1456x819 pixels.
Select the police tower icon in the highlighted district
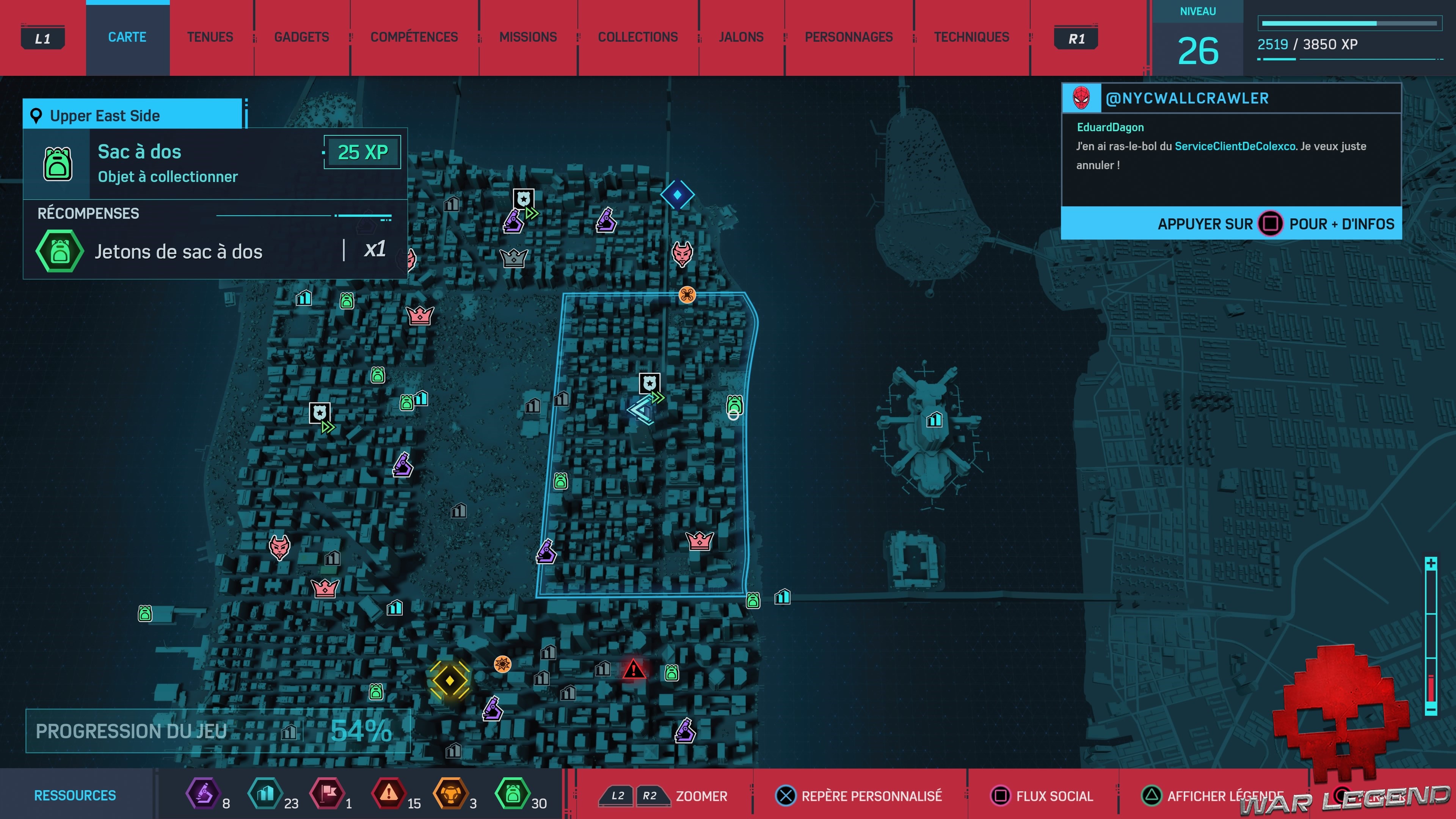pyautogui.click(x=650, y=384)
